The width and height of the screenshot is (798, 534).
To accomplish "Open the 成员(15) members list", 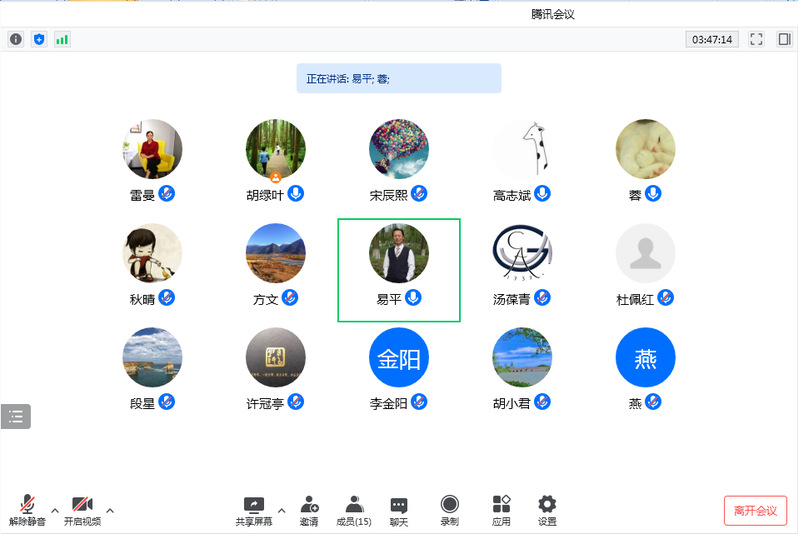I will [x=353, y=510].
